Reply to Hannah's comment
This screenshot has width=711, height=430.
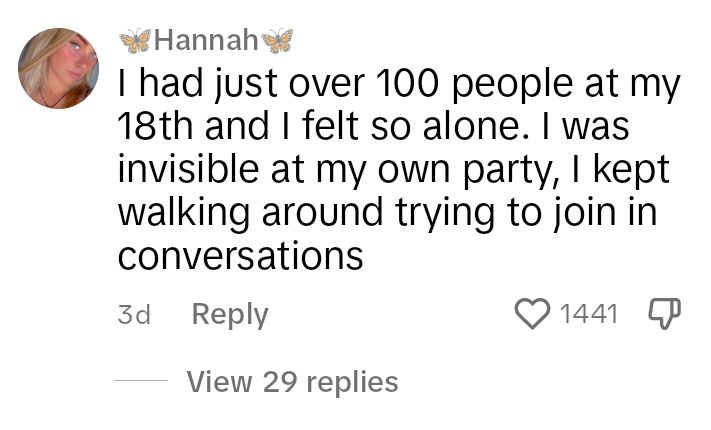click(x=230, y=315)
